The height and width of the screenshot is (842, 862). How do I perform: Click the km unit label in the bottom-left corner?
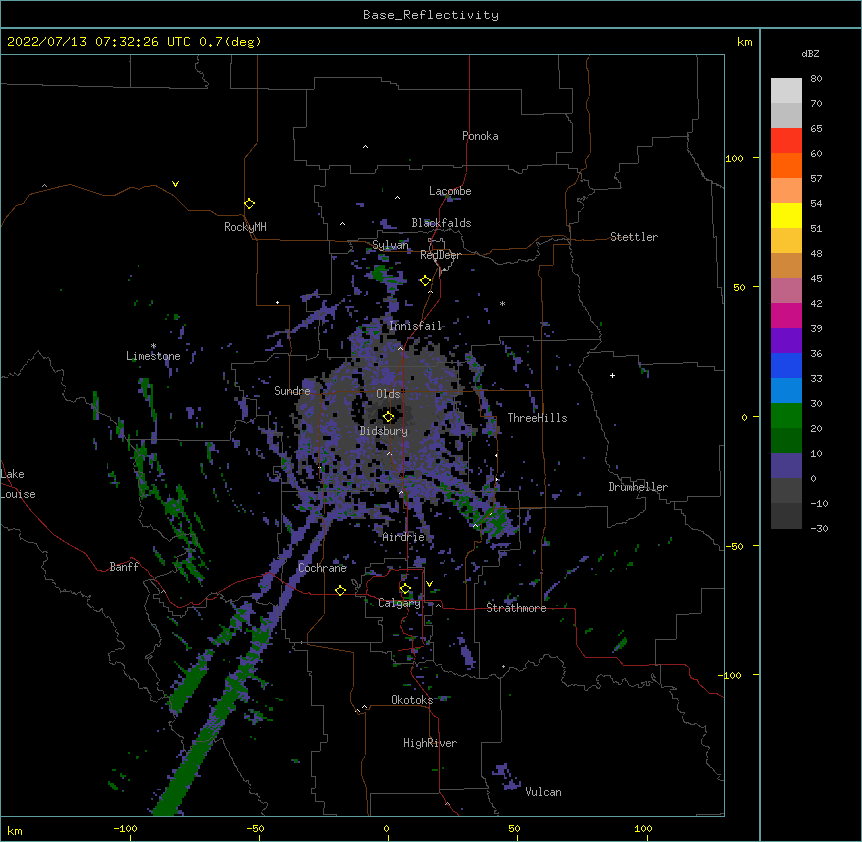(15, 830)
